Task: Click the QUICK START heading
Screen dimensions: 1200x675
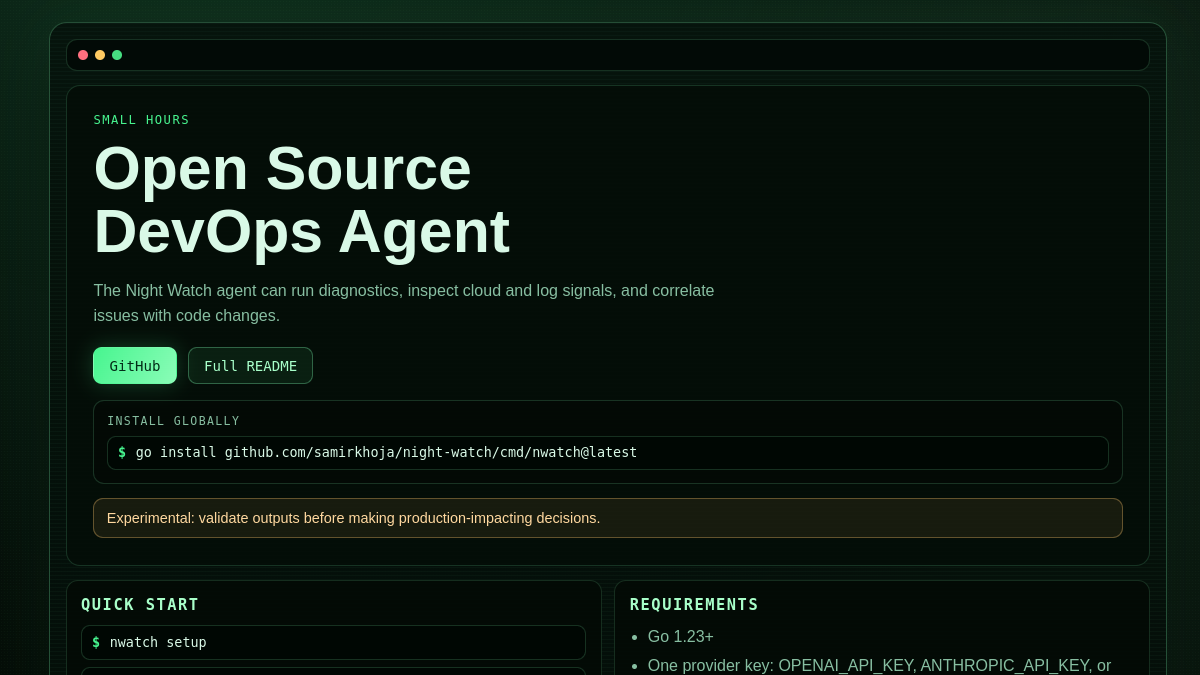Action: pyautogui.click(x=140, y=605)
